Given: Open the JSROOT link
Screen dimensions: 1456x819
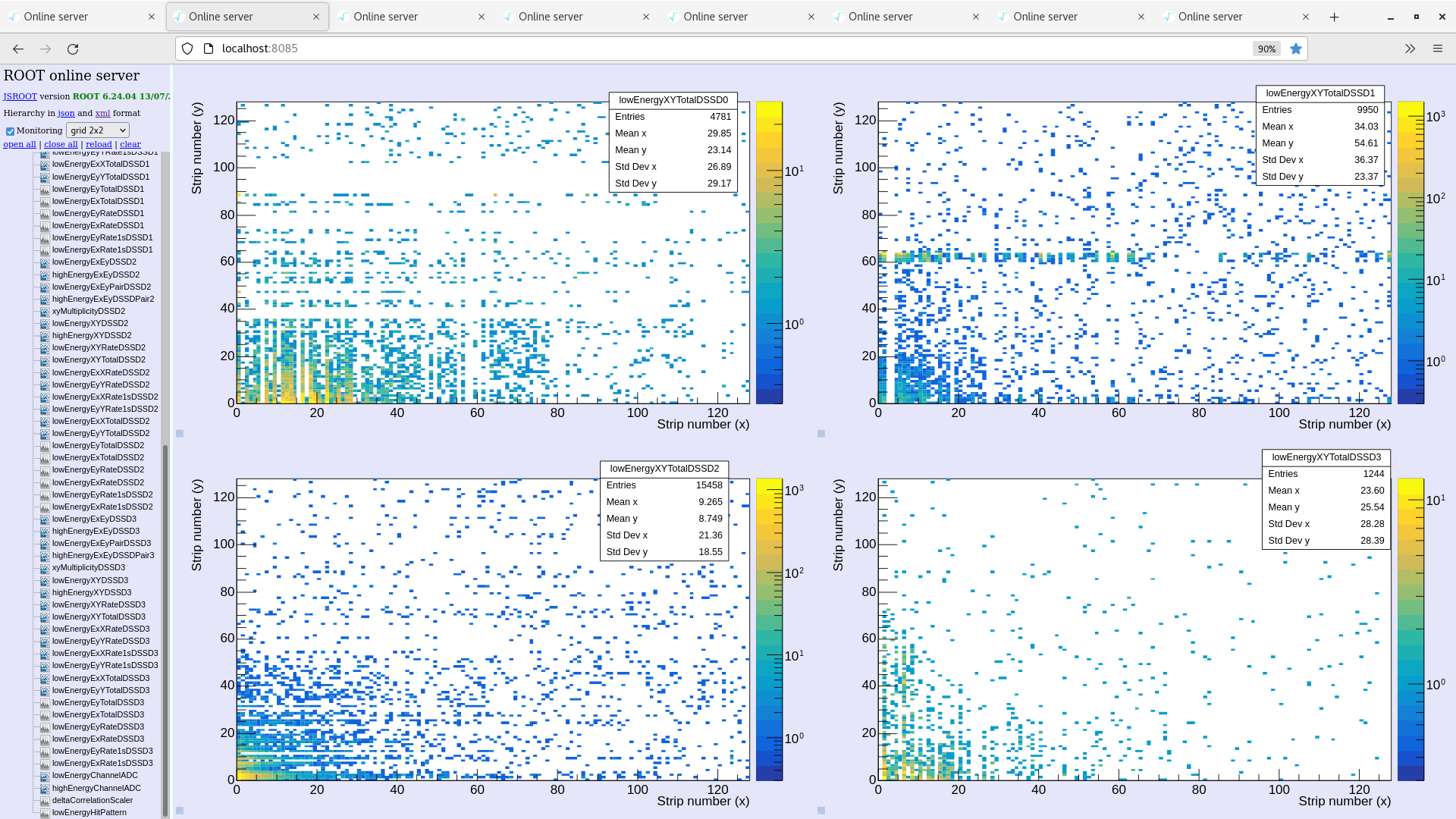Looking at the screenshot, I should coord(20,96).
